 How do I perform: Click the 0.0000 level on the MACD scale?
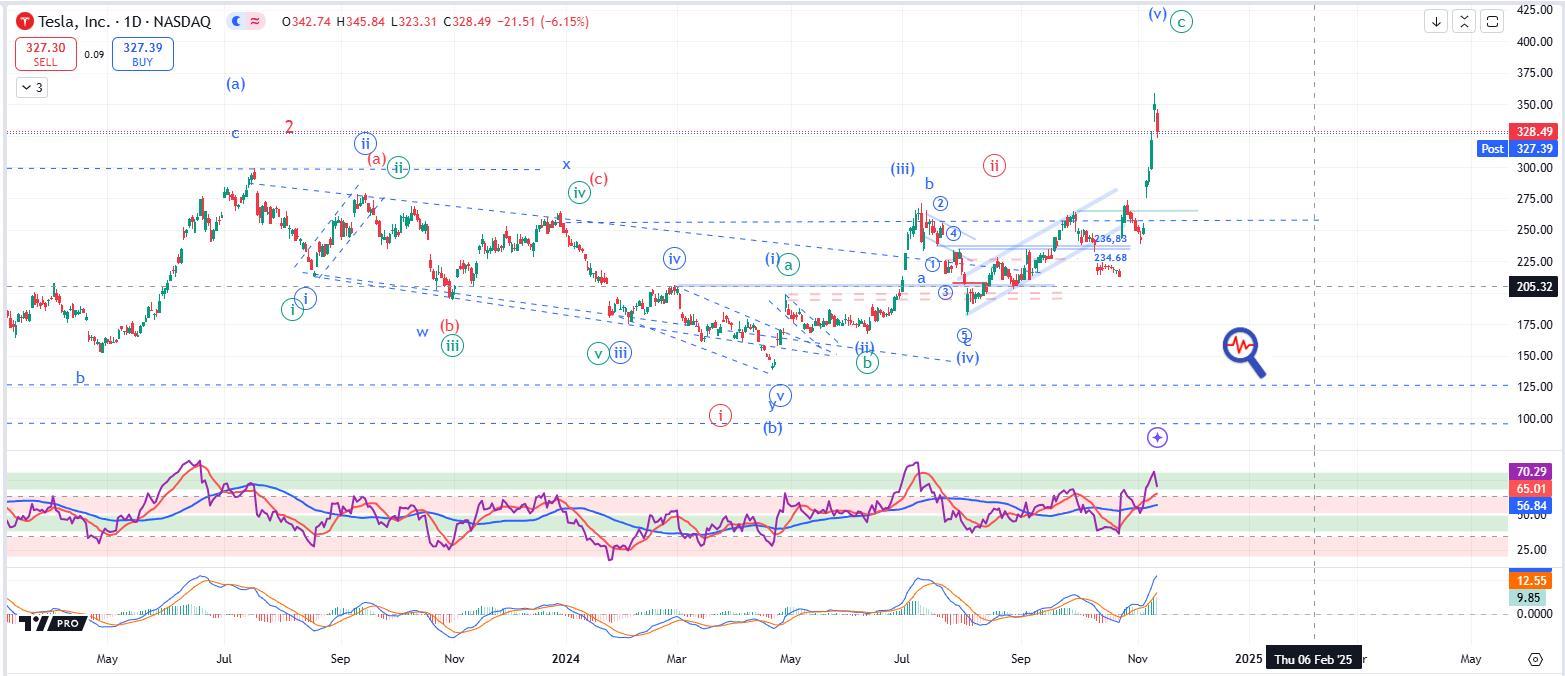click(x=1535, y=615)
